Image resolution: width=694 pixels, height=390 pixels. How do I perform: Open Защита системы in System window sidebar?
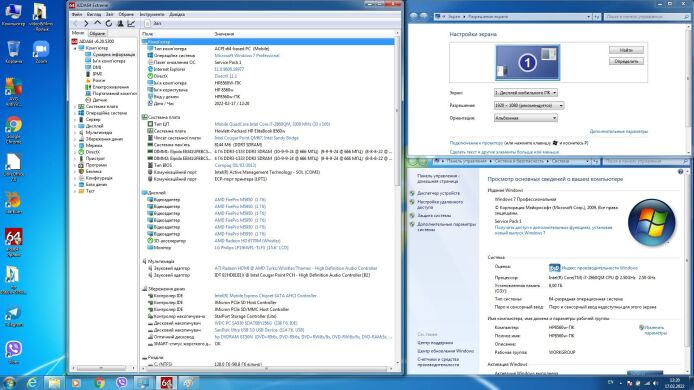(434, 216)
